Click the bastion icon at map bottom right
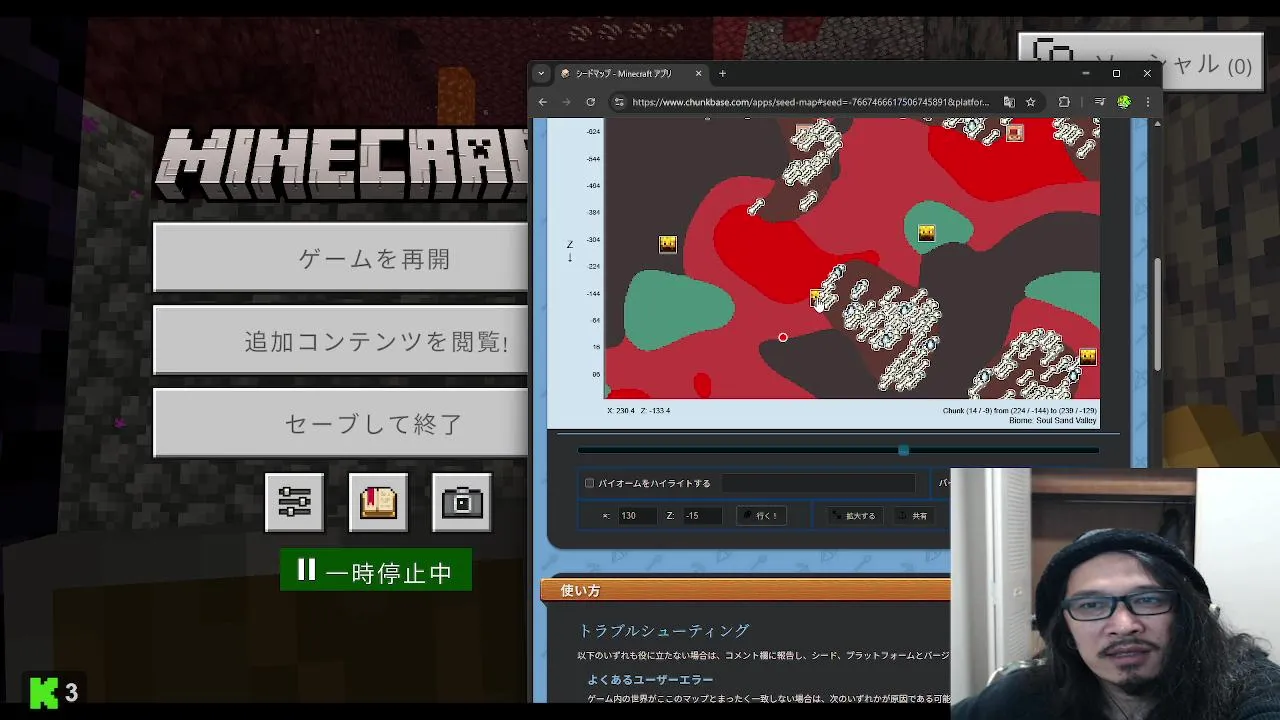This screenshot has height=720, width=1280. [x=1088, y=356]
